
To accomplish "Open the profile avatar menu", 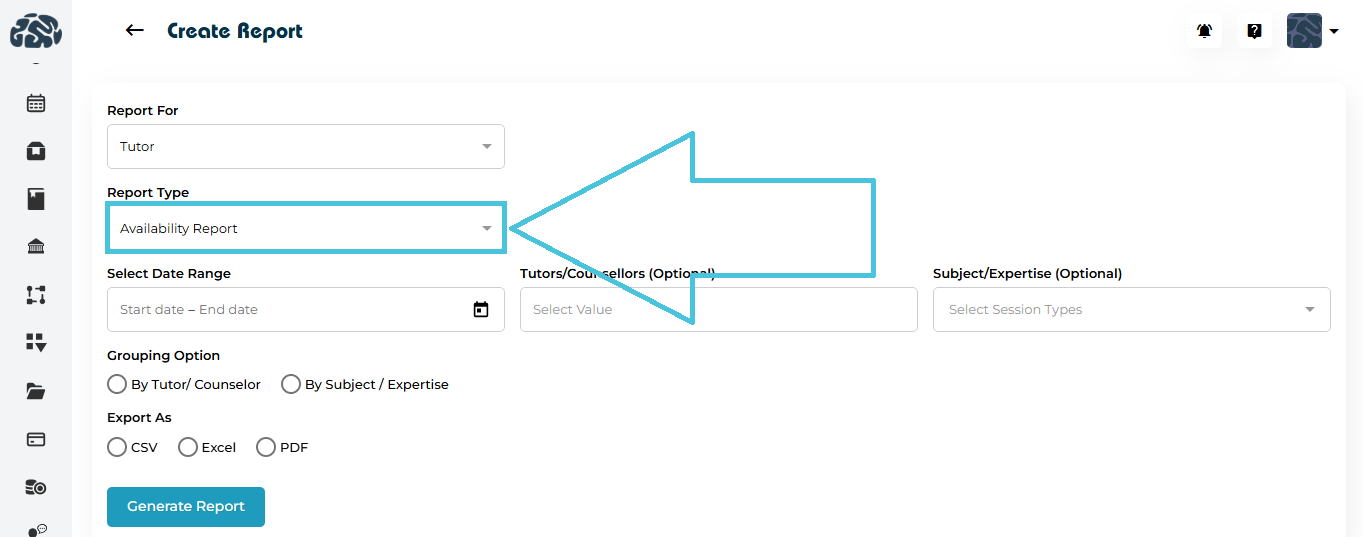I will pos(1311,31).
